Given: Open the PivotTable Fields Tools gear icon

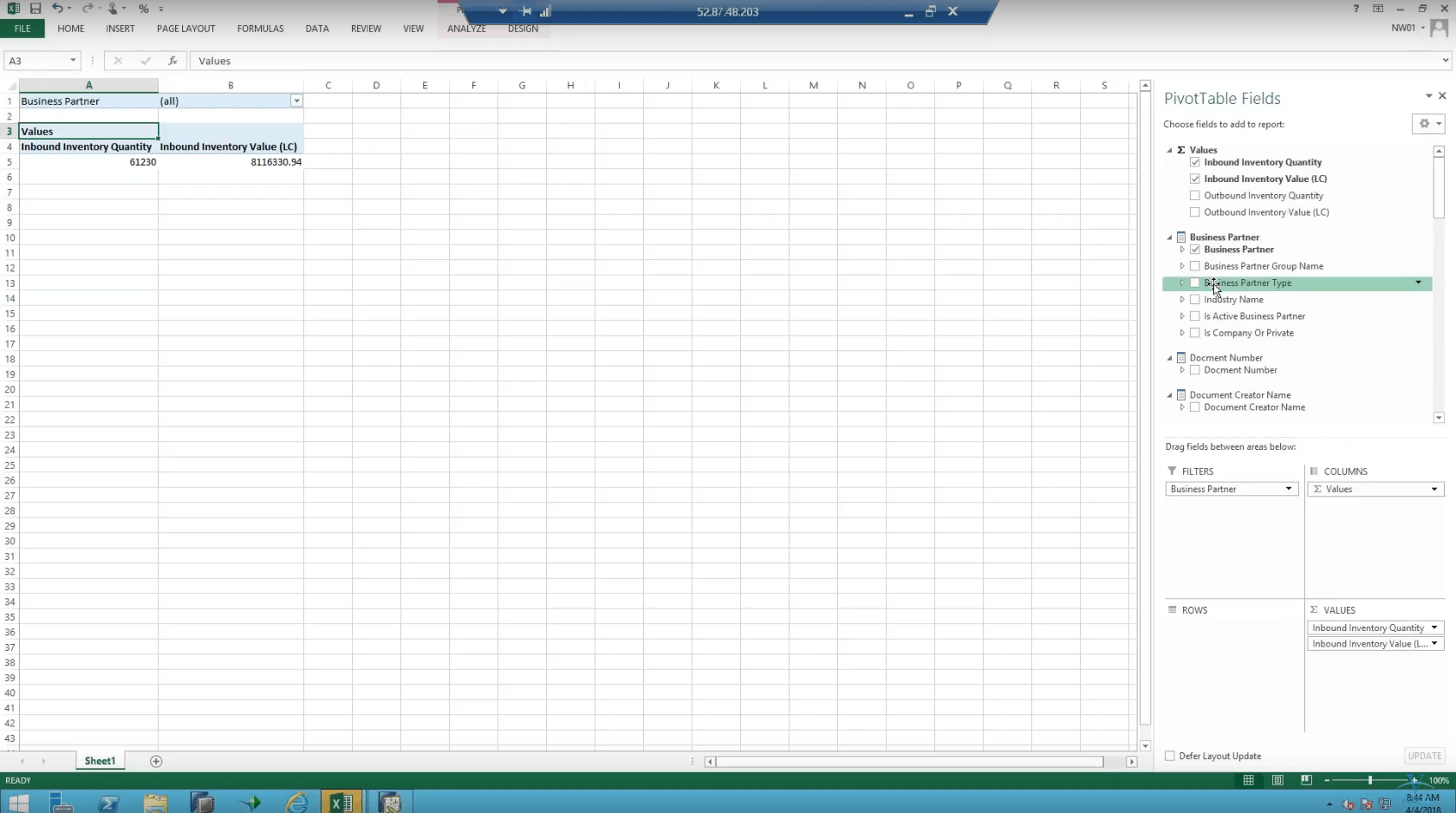Looking at the screenshot, I should click(x=1424, y=124).
